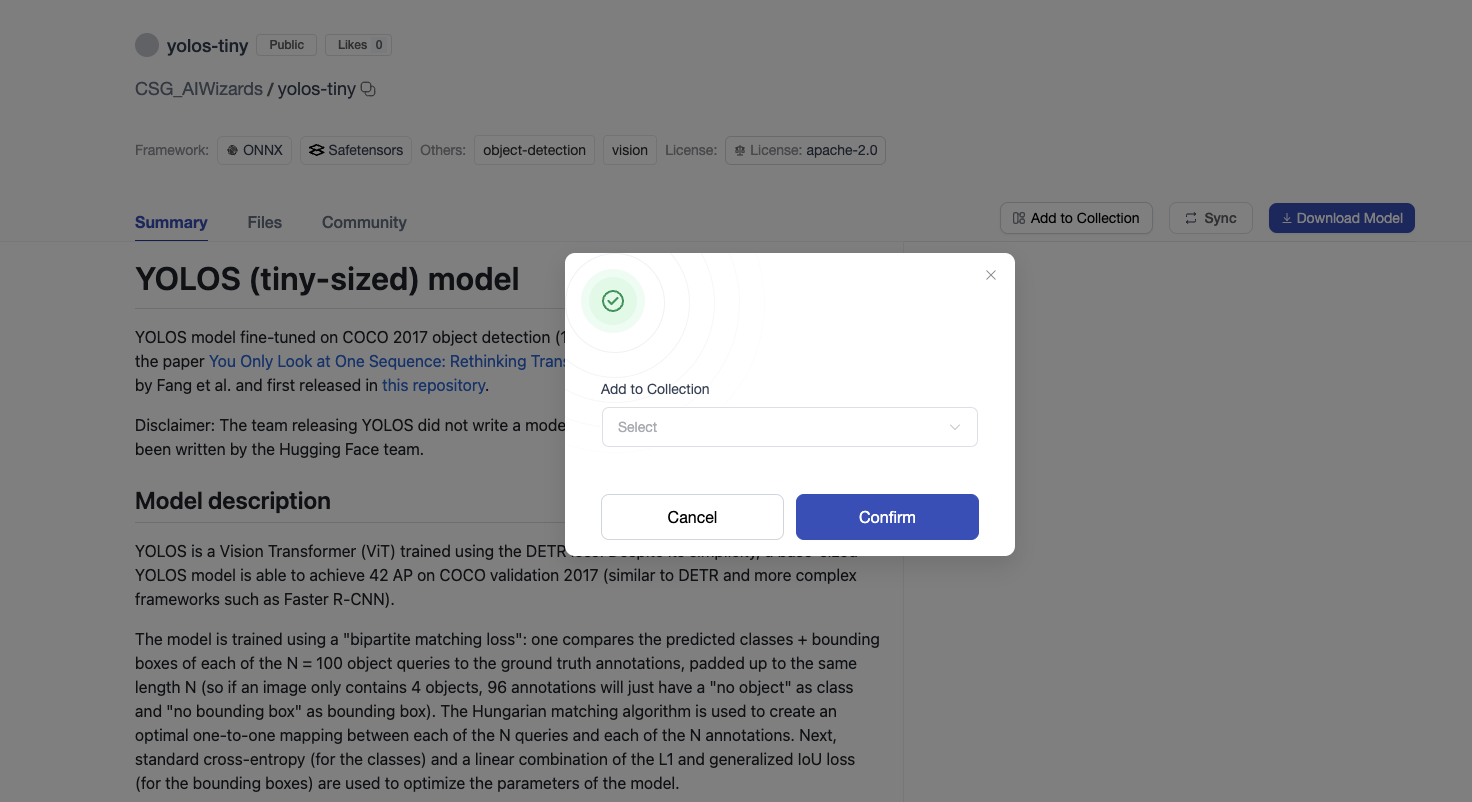Click the green checkmark success icon
Viewport: 1472px width, 802px height.
click(613, 301)
